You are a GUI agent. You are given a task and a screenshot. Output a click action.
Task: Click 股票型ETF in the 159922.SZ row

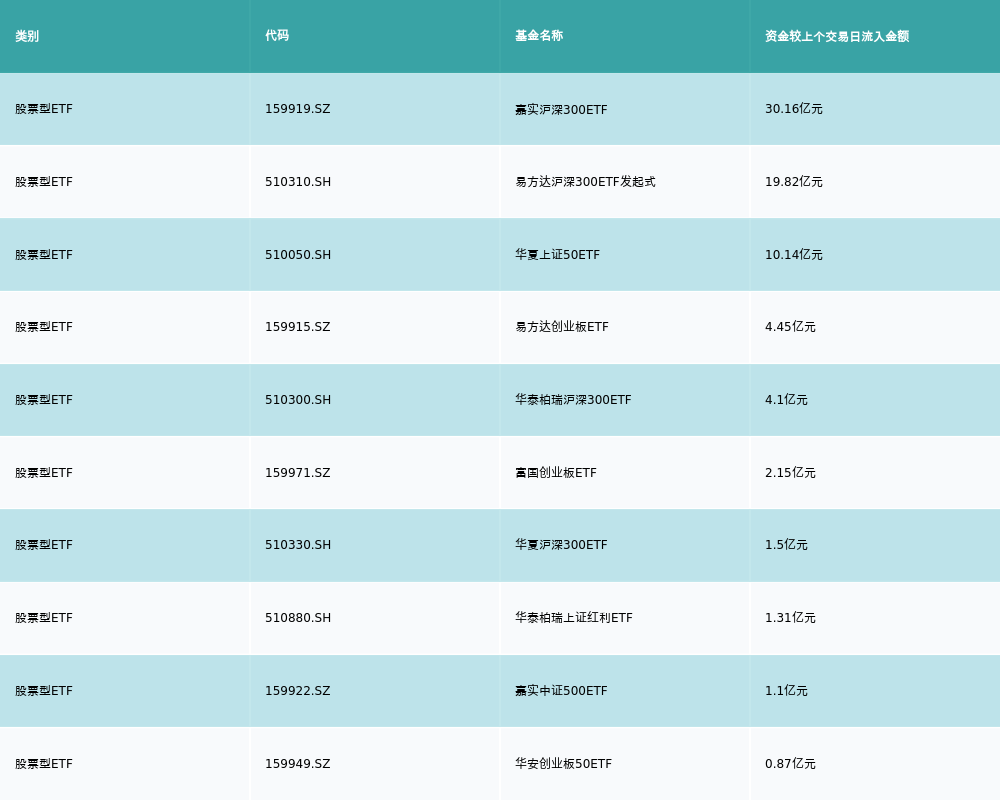[44, 691]
